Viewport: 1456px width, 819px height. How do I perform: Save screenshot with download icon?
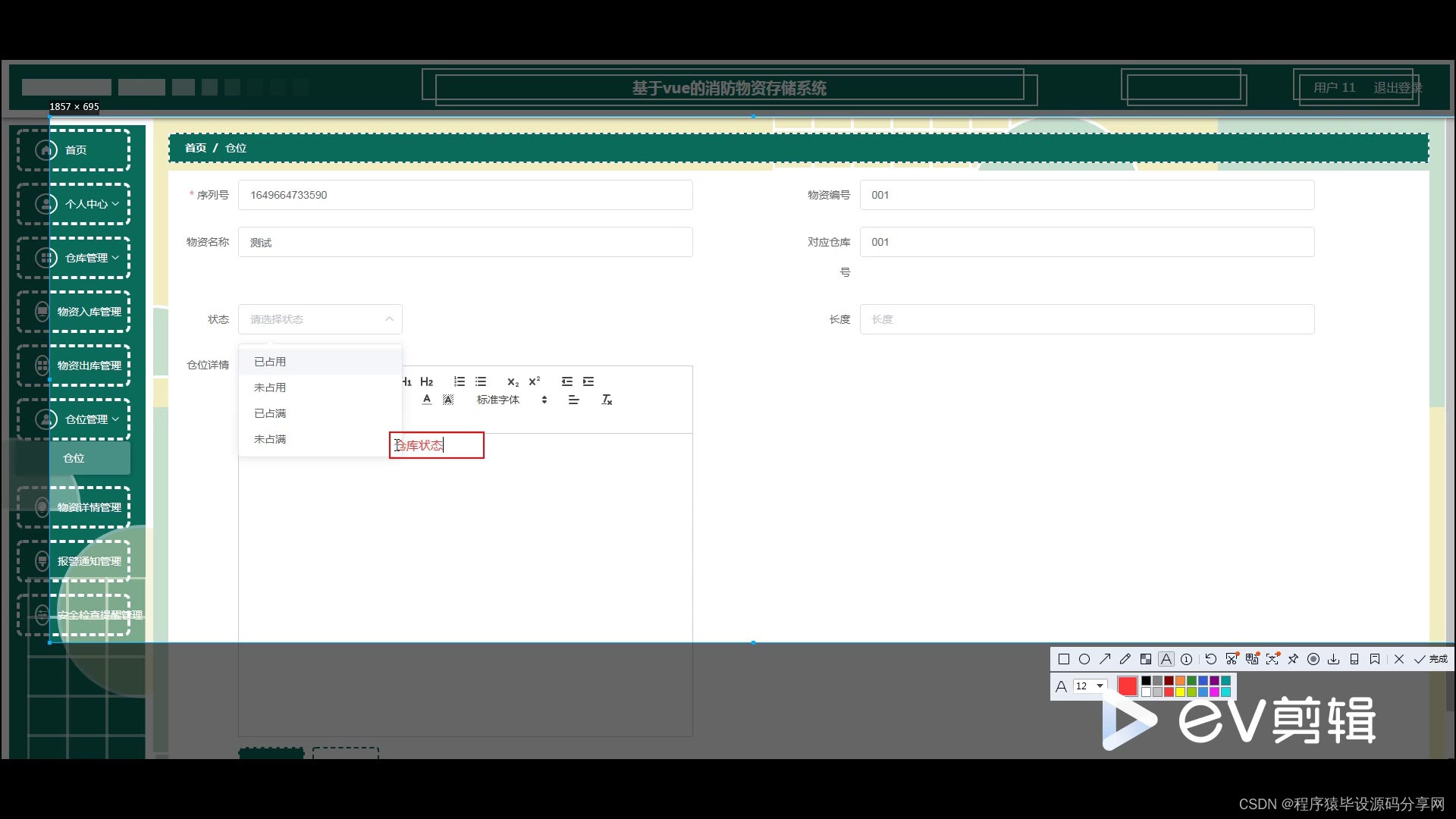[1334, 659]
